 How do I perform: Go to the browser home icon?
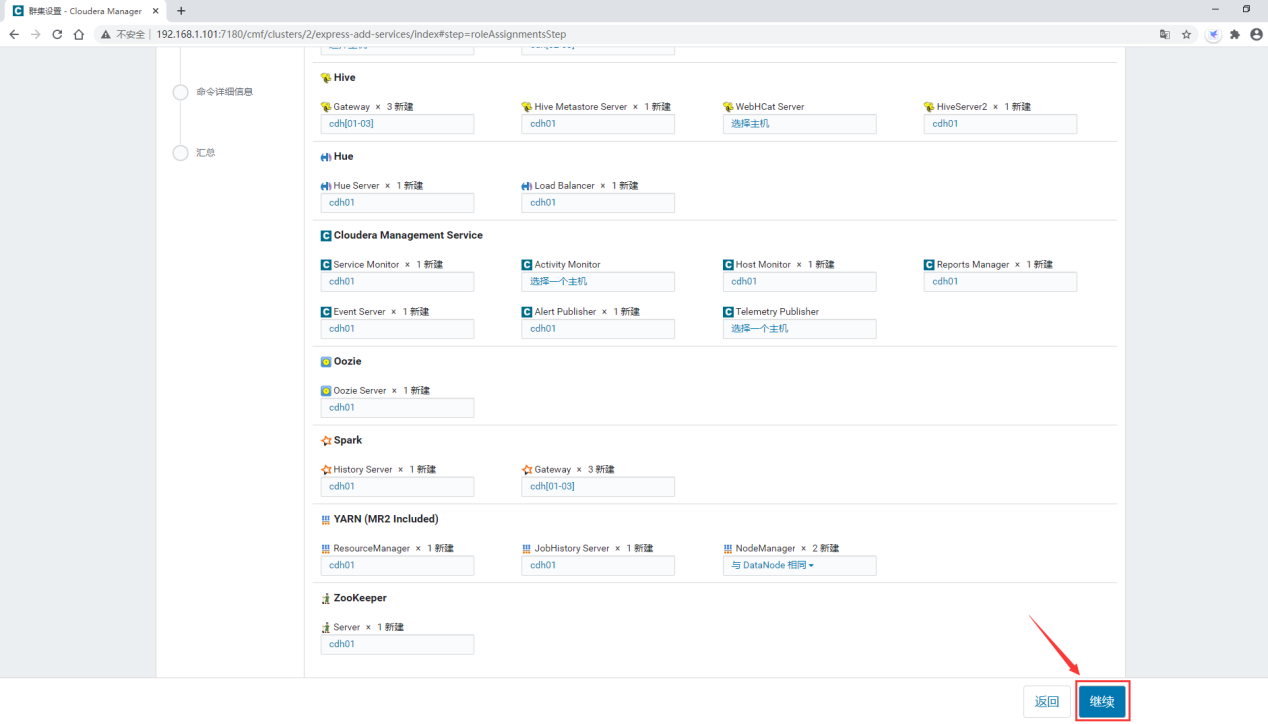(78, 34)
